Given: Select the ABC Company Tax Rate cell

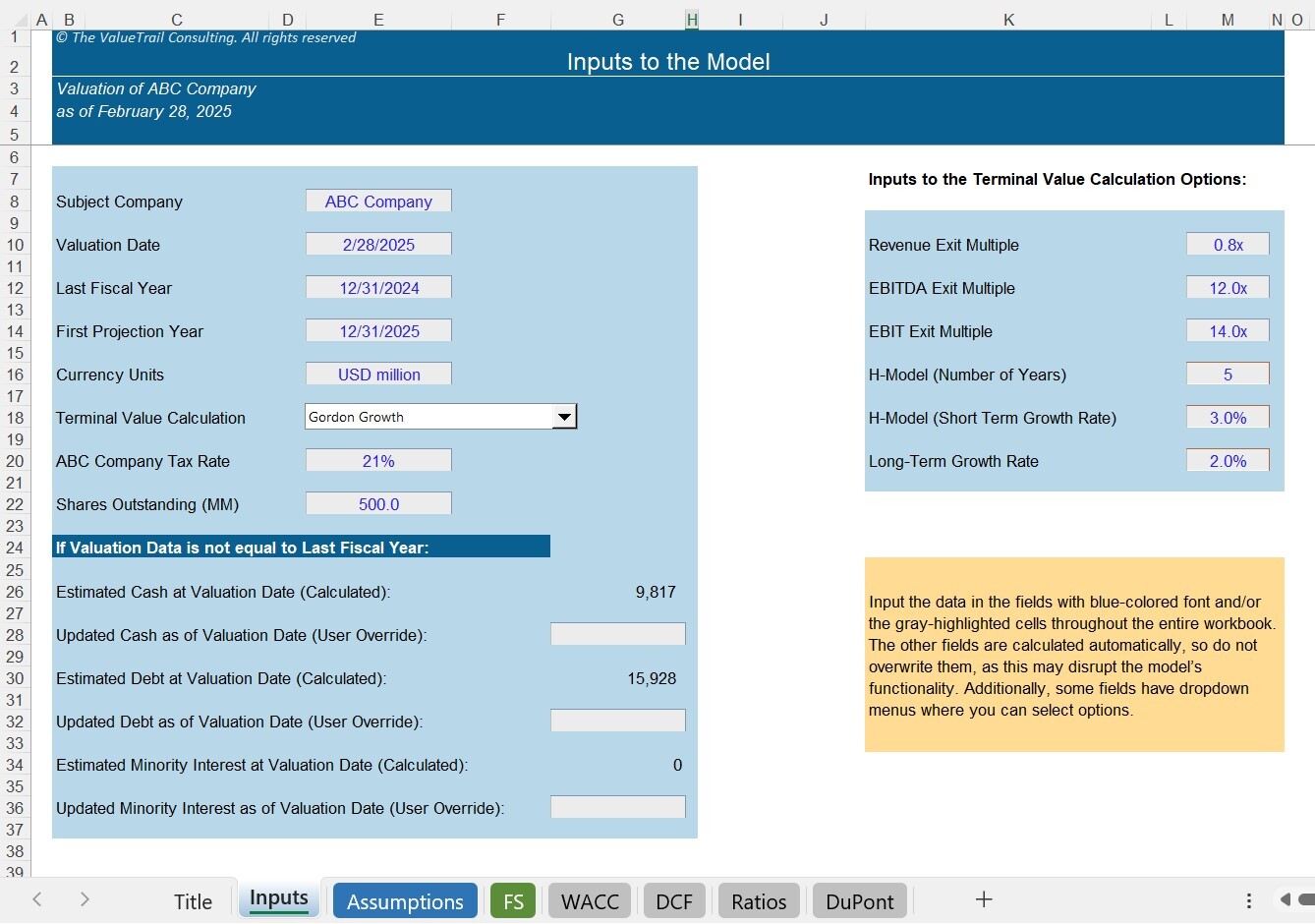Looking at the screenshot, I should point(378,460).
